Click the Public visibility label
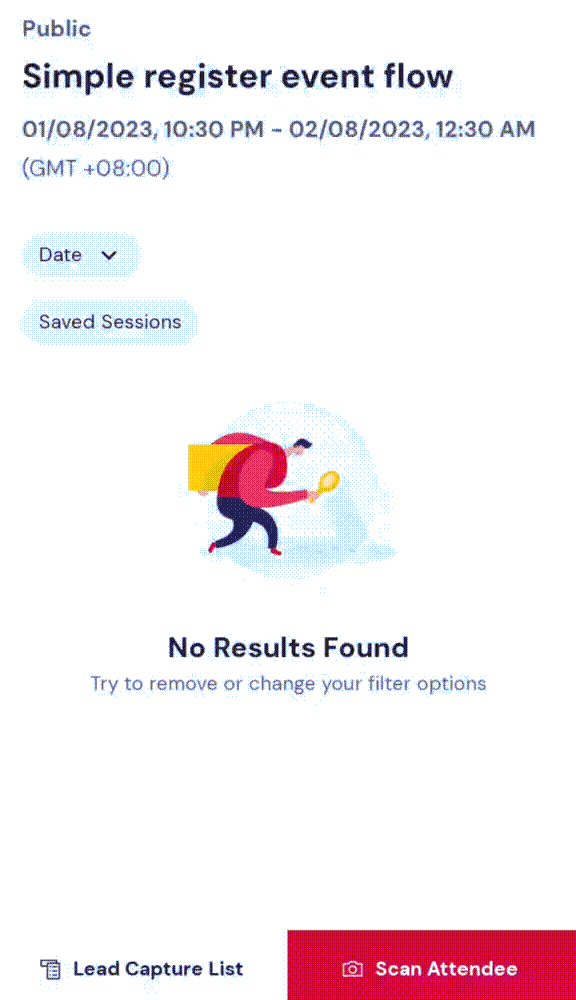 (57, 29)
